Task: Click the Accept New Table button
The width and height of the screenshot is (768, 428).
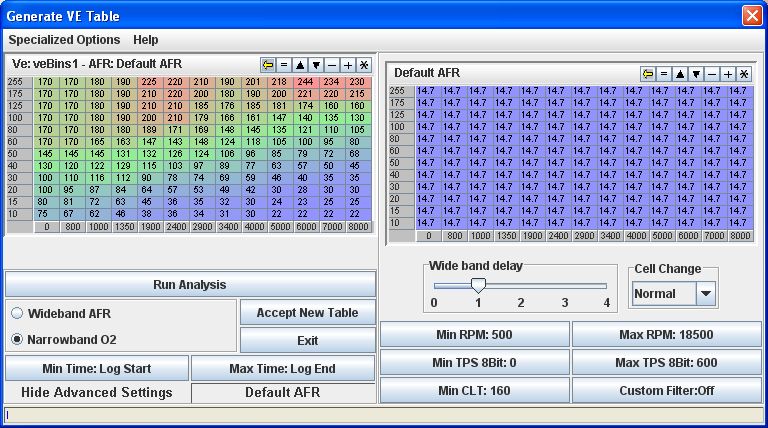Action: tap(308, 313)
